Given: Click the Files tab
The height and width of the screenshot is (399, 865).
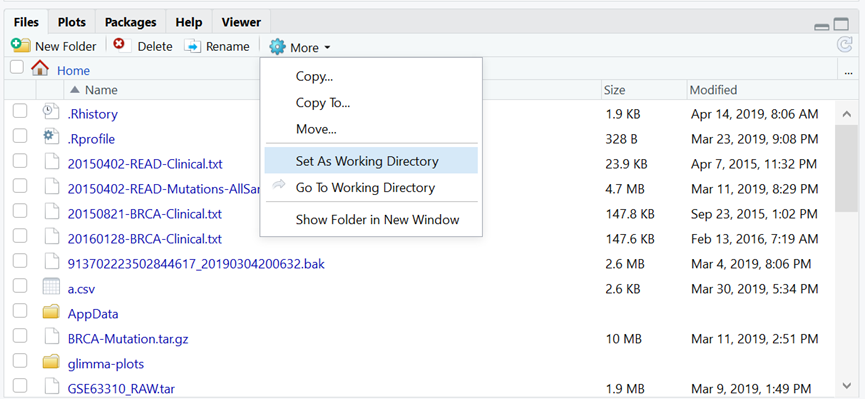Looking at the screenshot, I should (26, 23).
